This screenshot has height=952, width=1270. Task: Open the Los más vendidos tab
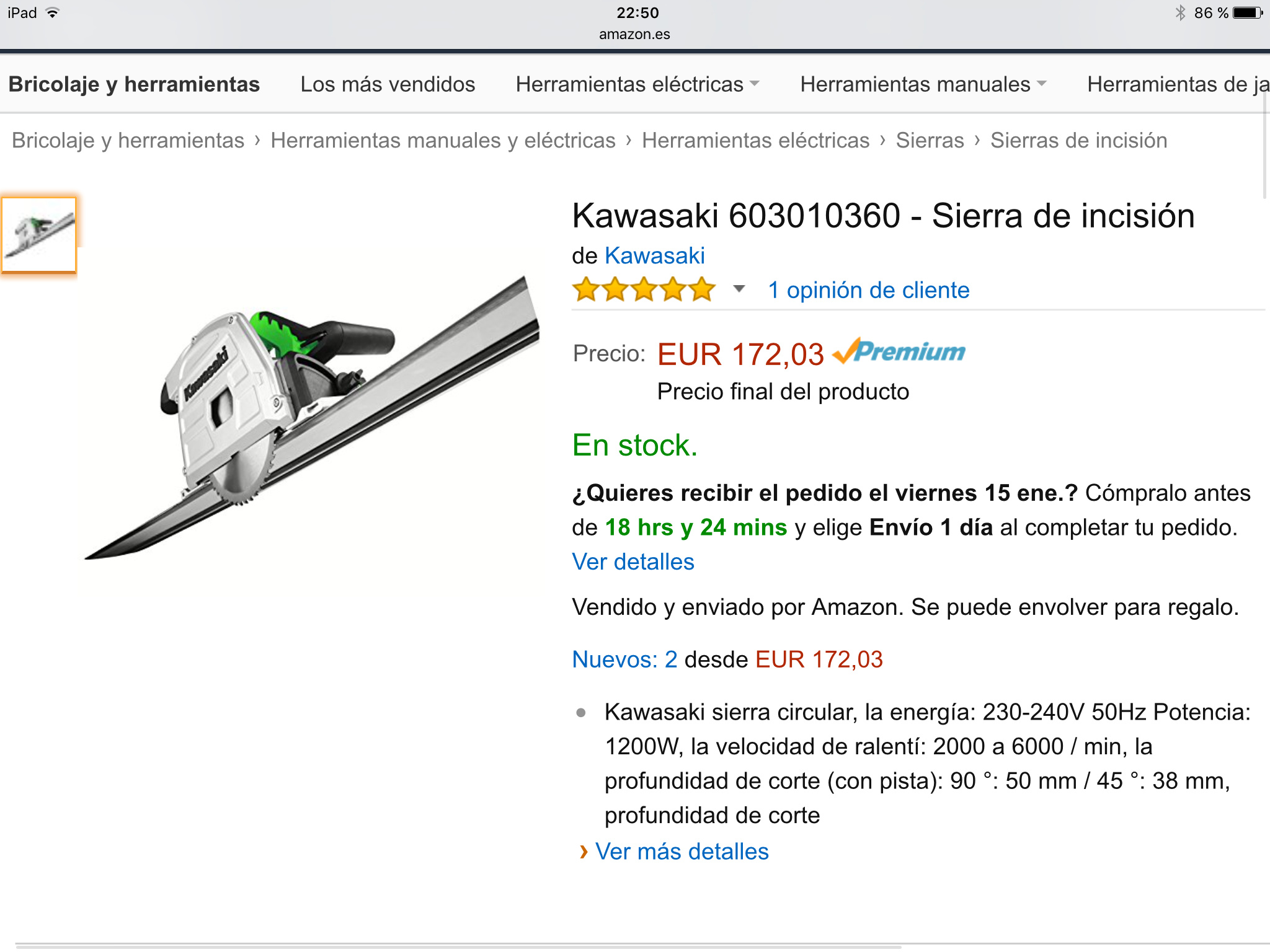388,84
